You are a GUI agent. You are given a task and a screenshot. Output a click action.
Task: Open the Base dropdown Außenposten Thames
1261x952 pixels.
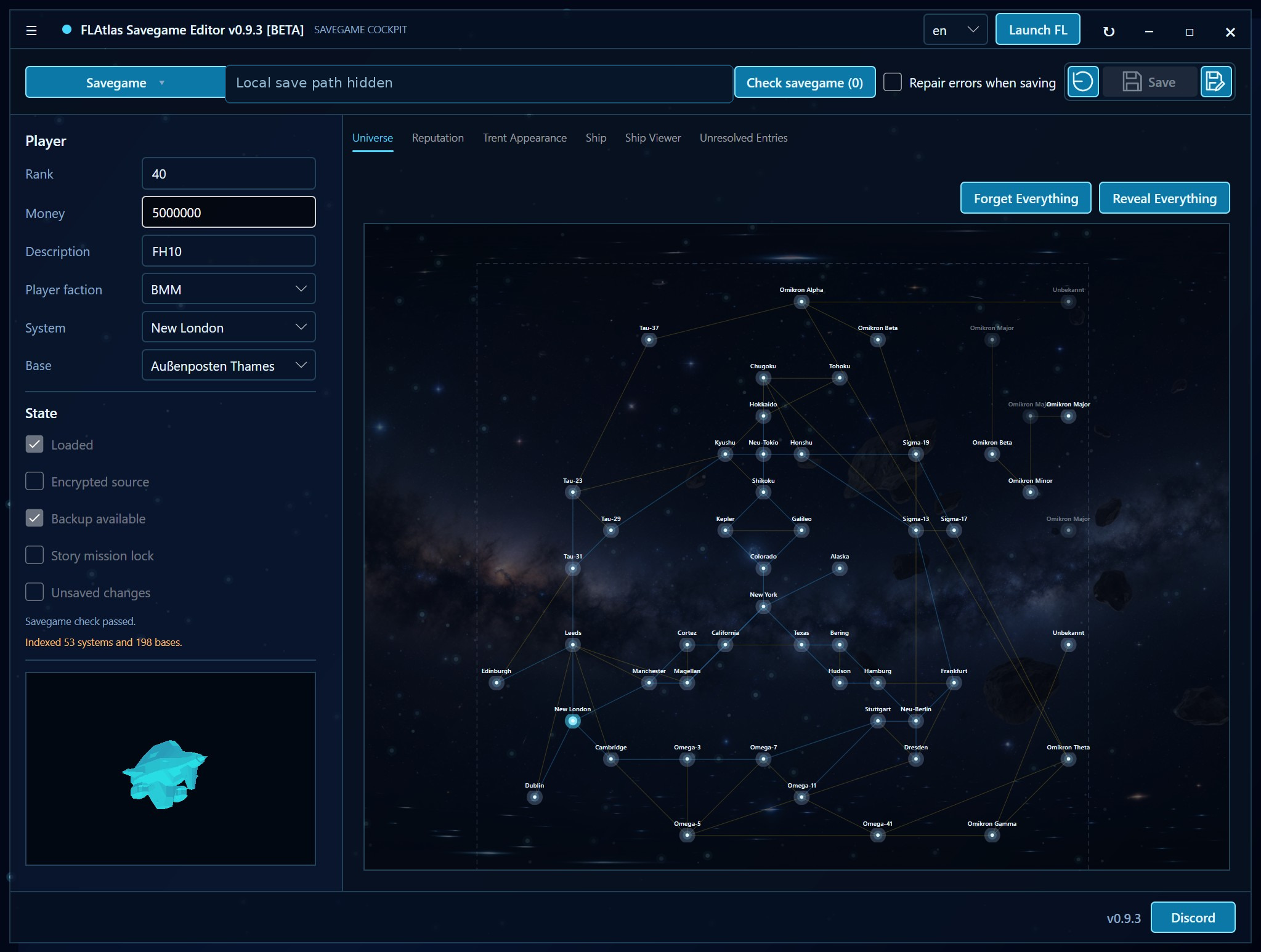click(x=229, y=365)
